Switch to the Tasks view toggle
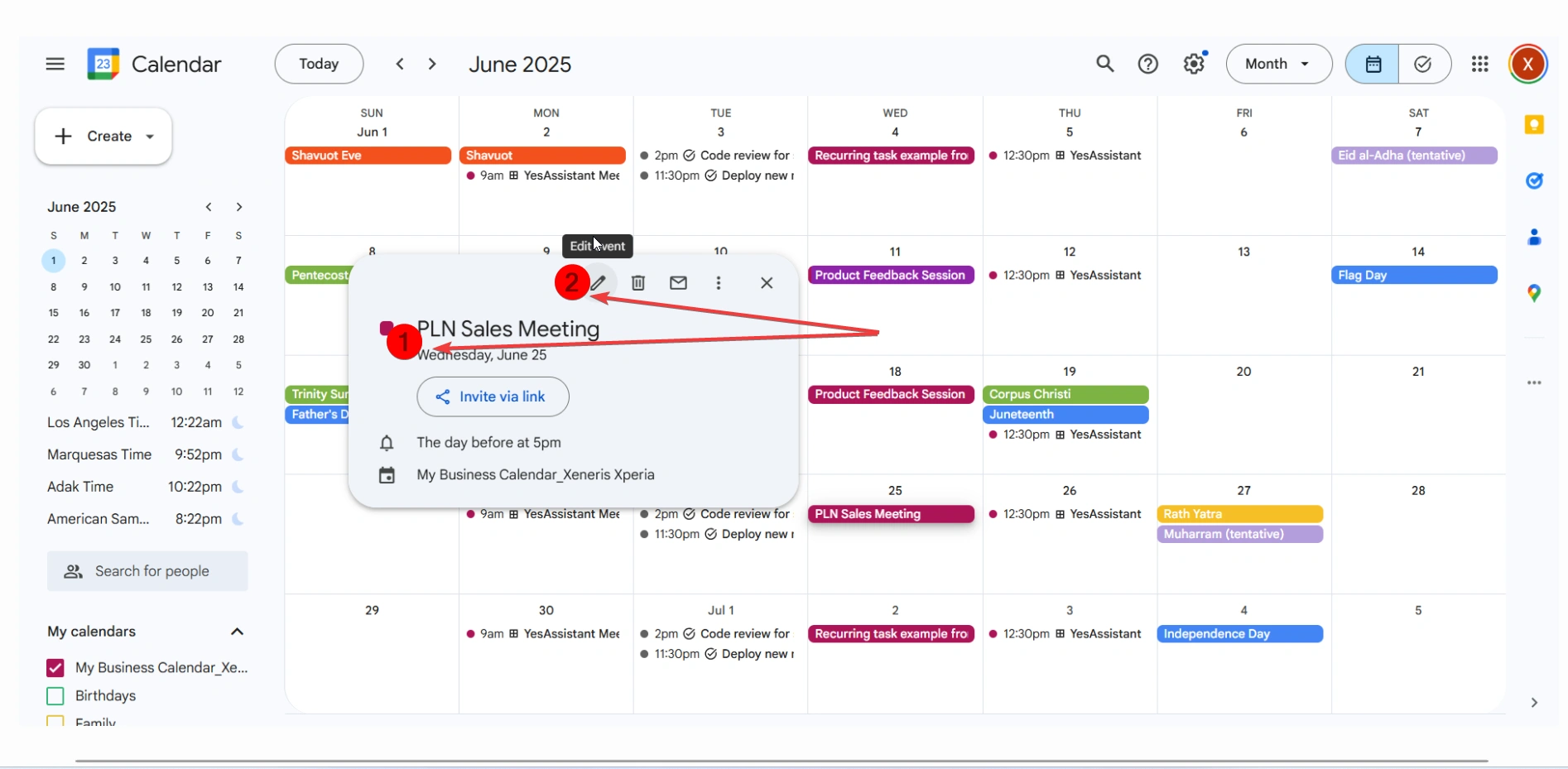Screen dimensions: 1568x769 [1423, 64]
